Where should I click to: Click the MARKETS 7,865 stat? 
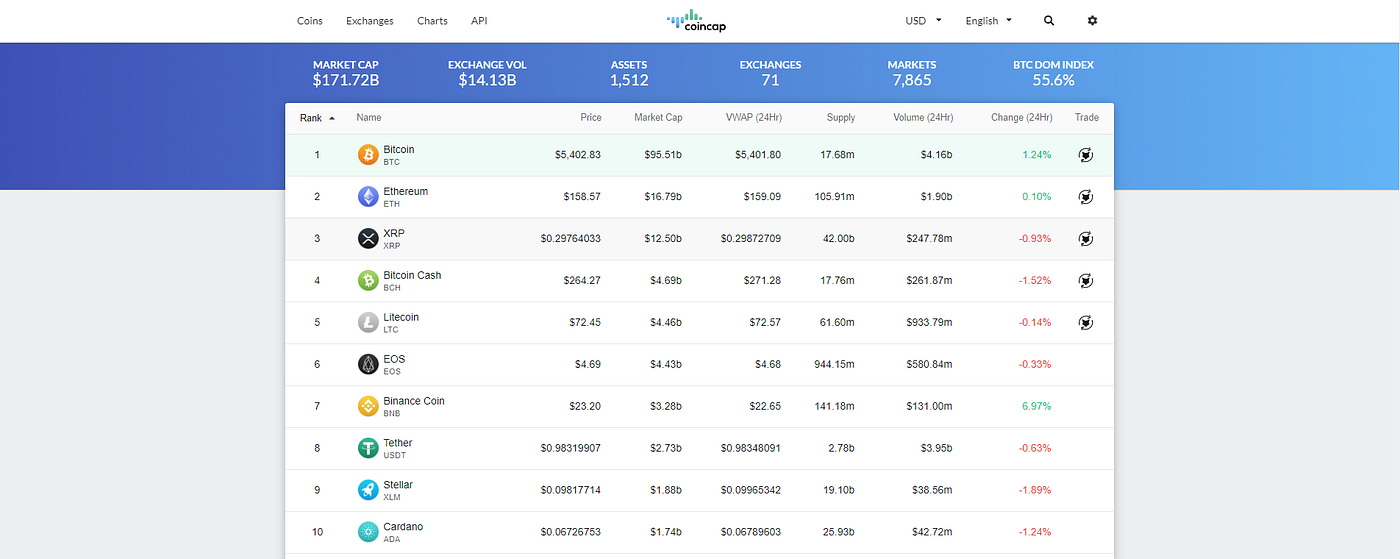pyautogui.click(x=912, y=72)
